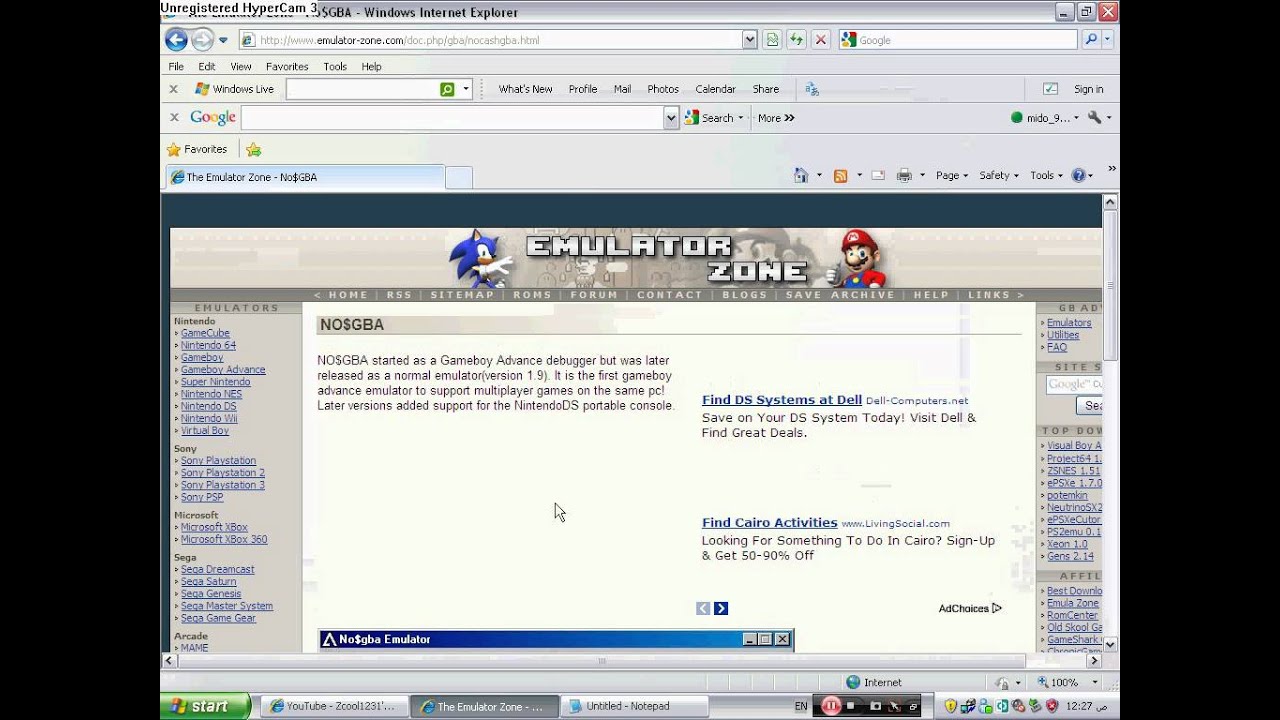Click the Print icon
This screenshot has height=720, width=1280.
pyautogui.click(x=904, y=175)
